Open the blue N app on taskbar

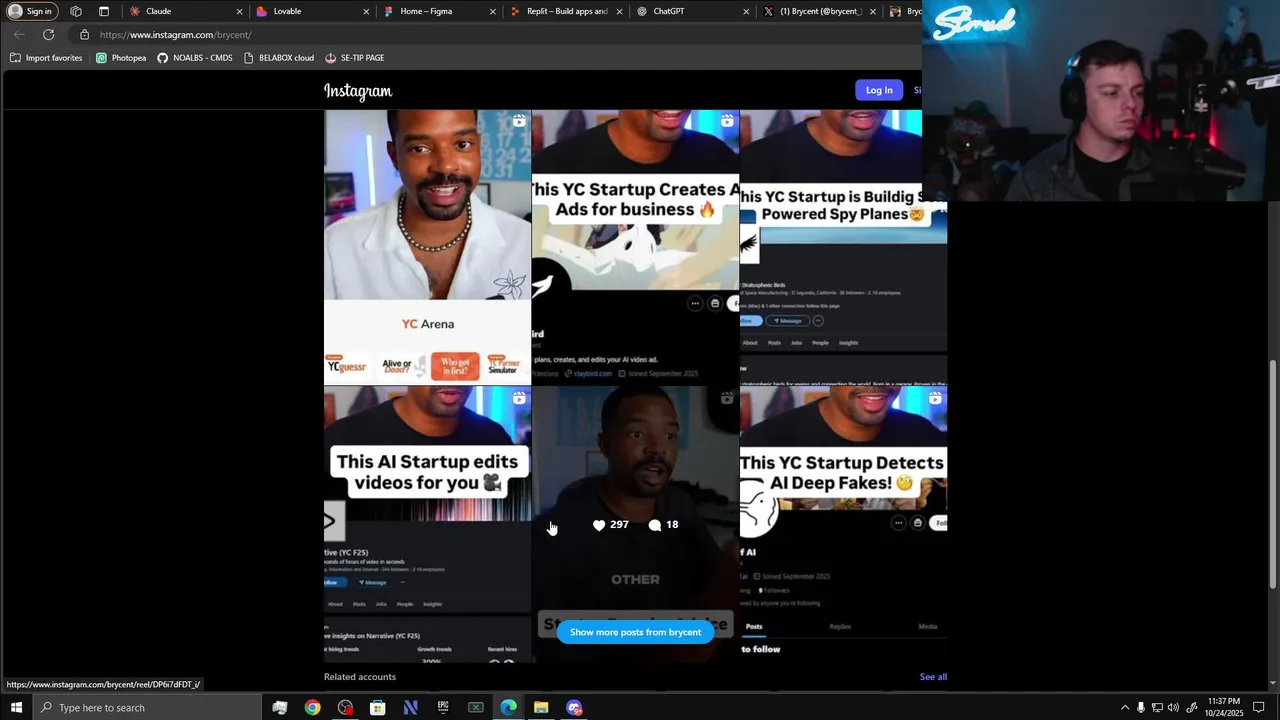pos(411,708)
